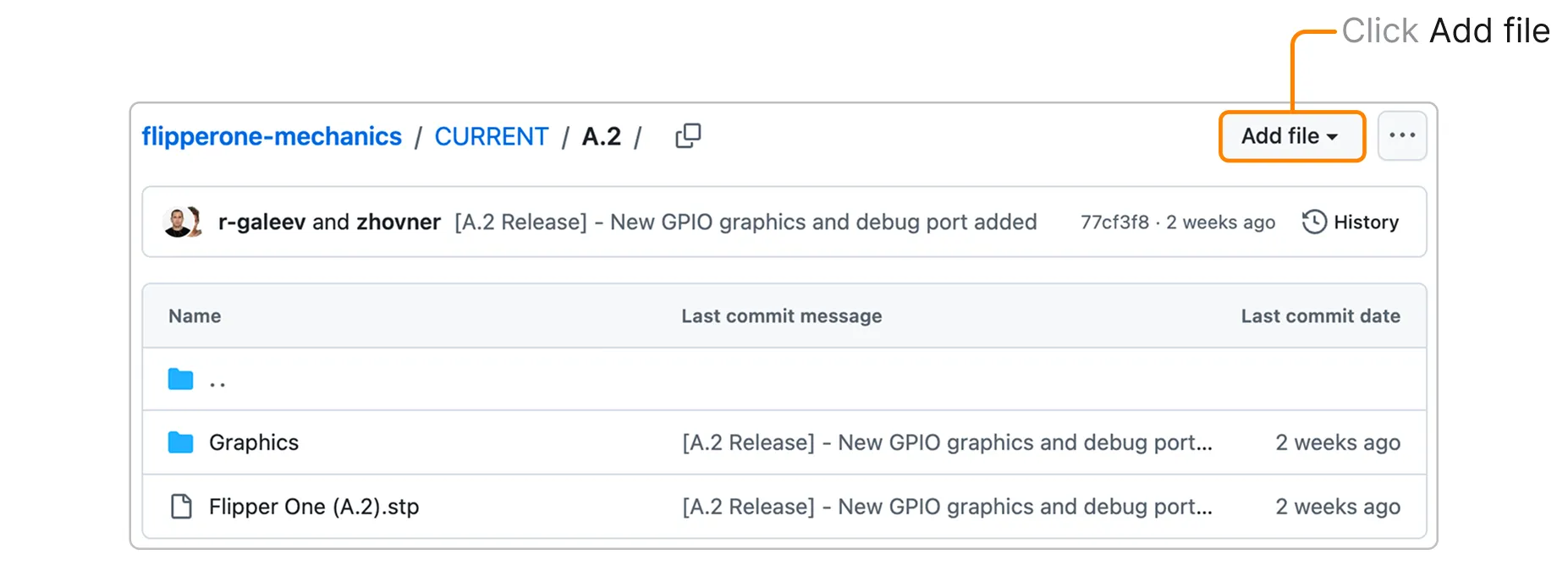Click '2 weeks ago' in the Graphics row
This screenshot has width=1568, height=582.
click(x=1338, y=442)
